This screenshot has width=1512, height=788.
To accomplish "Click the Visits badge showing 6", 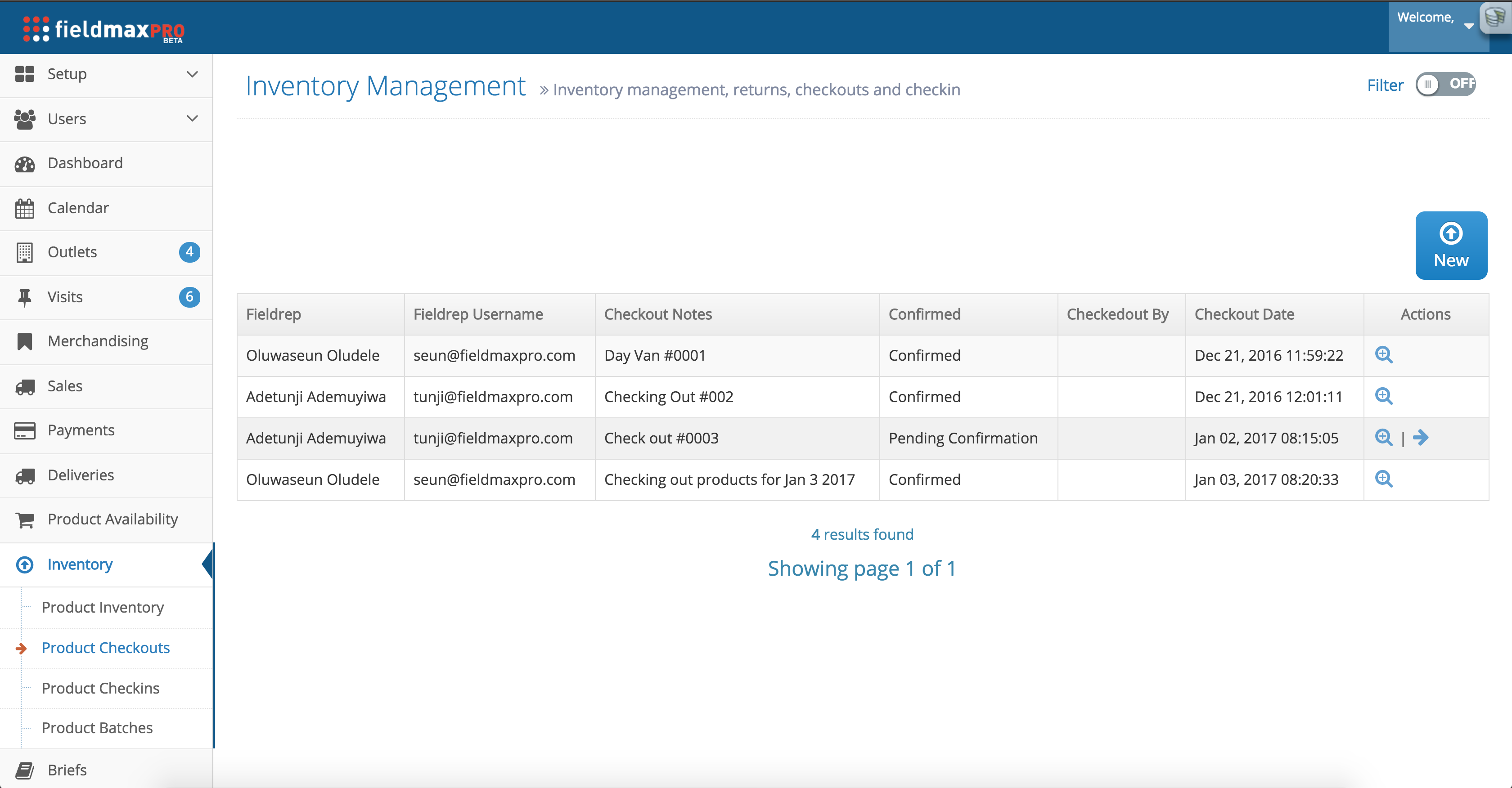I will pyautogui.click(x=189, y=297).
